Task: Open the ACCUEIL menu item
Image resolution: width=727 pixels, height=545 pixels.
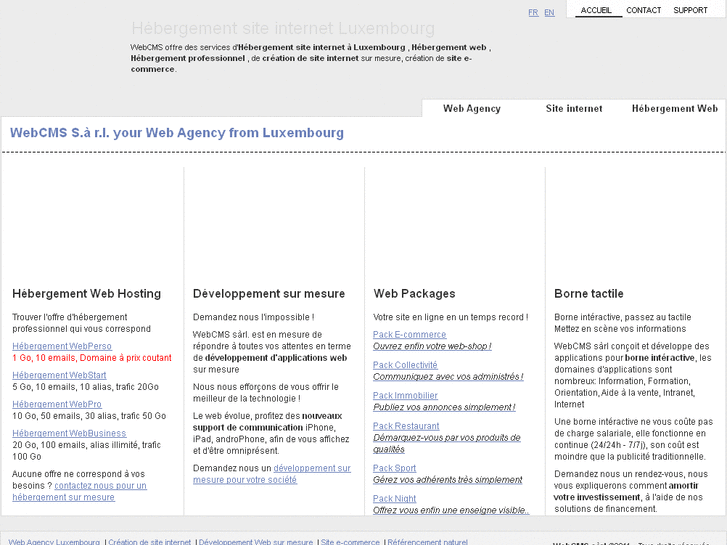Action: [x=596, y=10]
